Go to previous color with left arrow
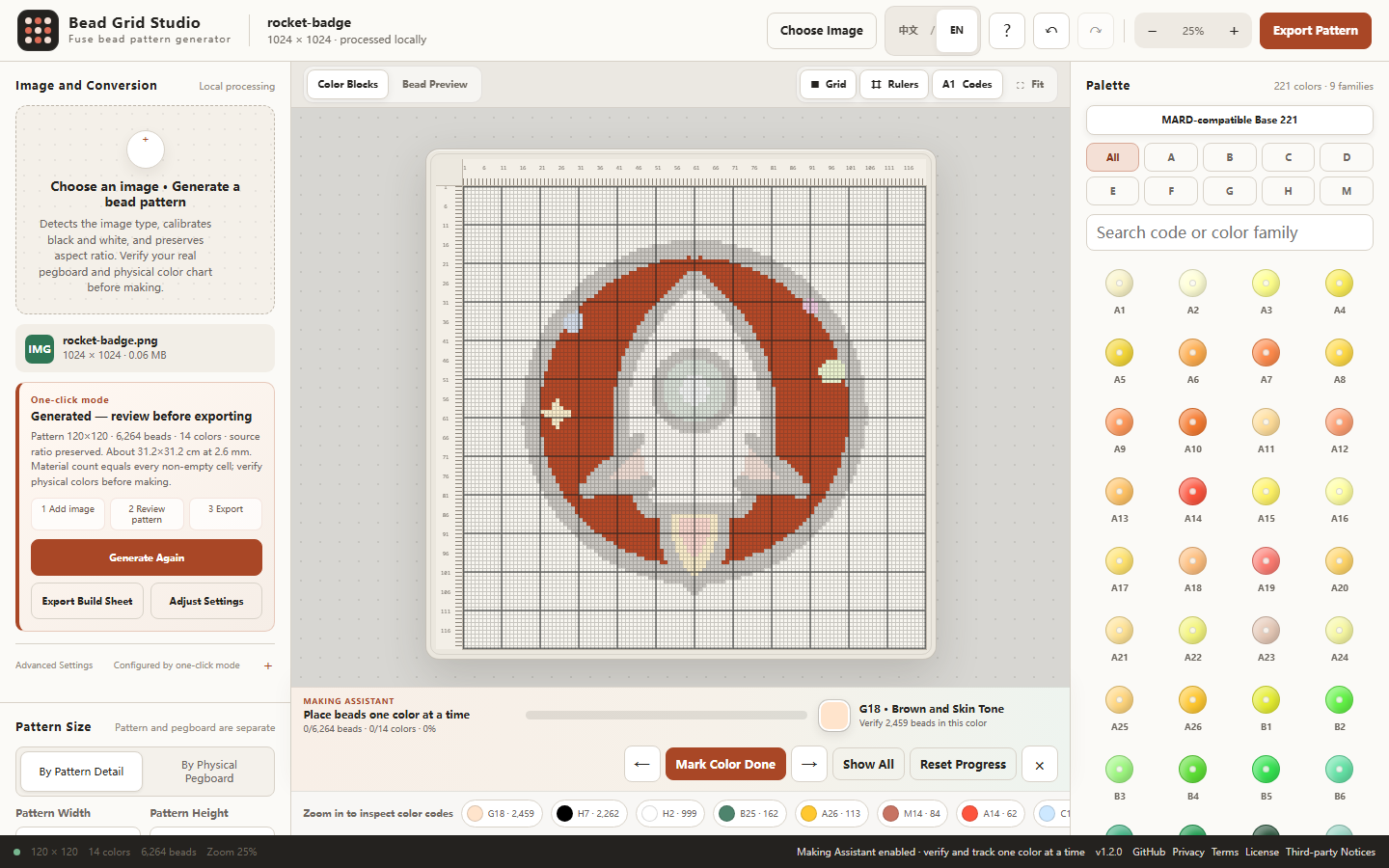Viewport: 1389px width, 868px height. click(x=642, y=764)
